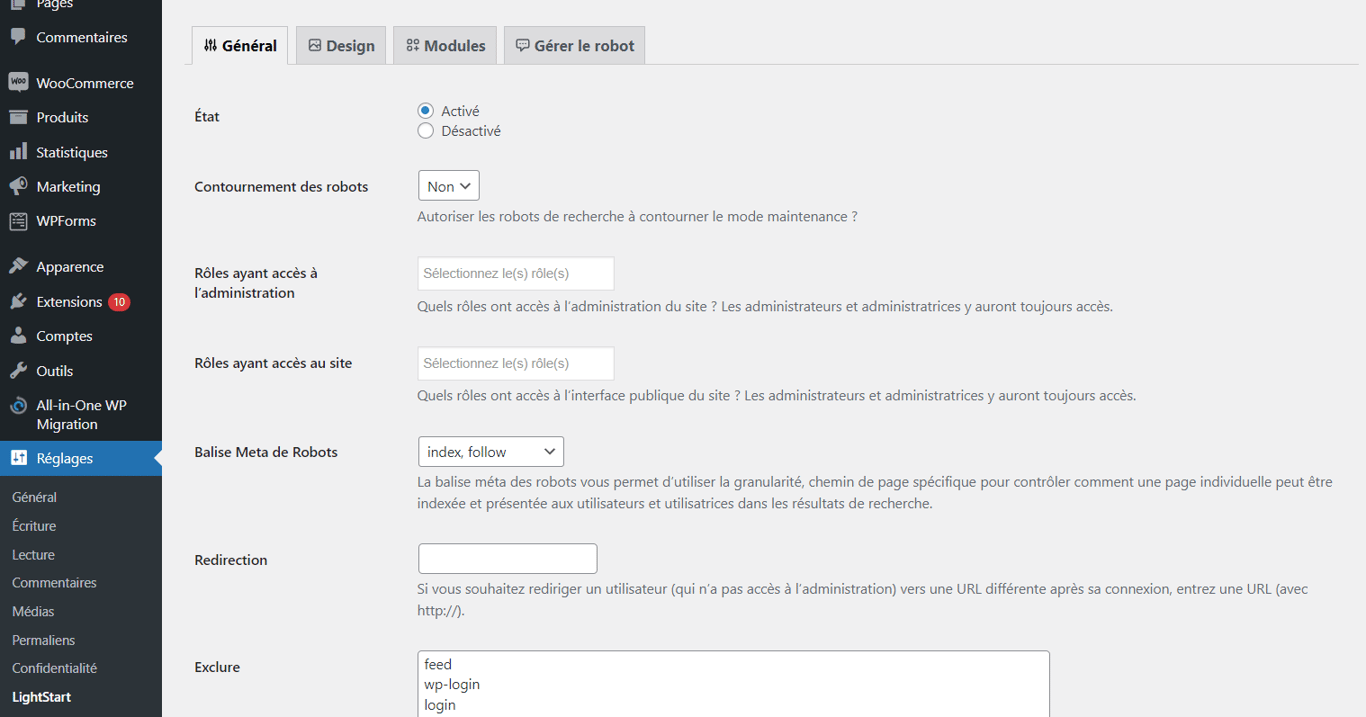Open the LightStart settings page
The height and width of the screenshot is (717, 1366).
tap(41, 696)
